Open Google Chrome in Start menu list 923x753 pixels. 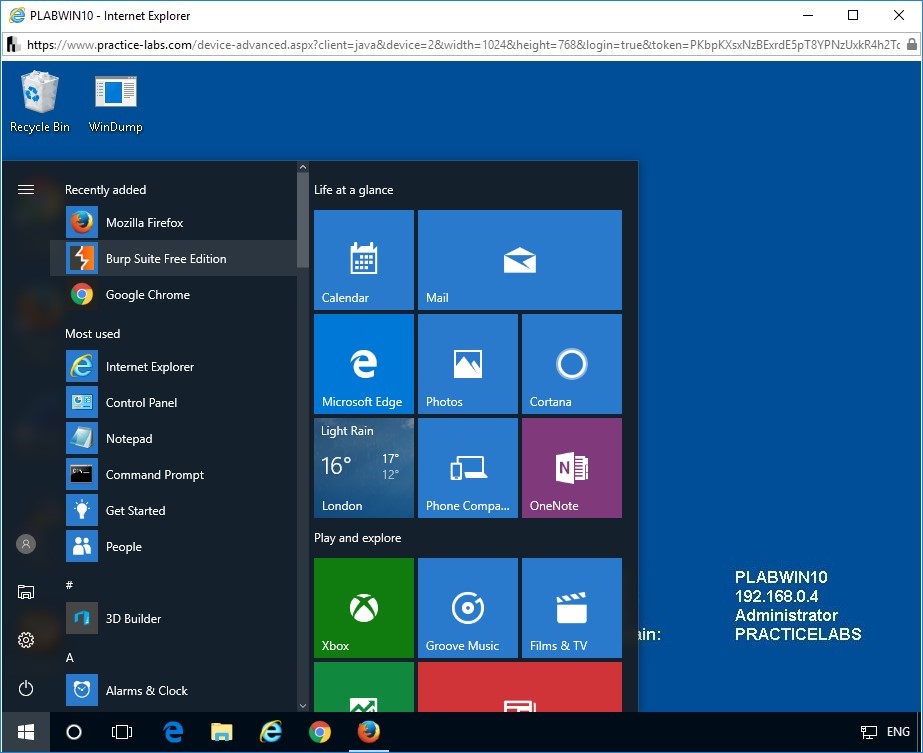(x=147, y=295)
